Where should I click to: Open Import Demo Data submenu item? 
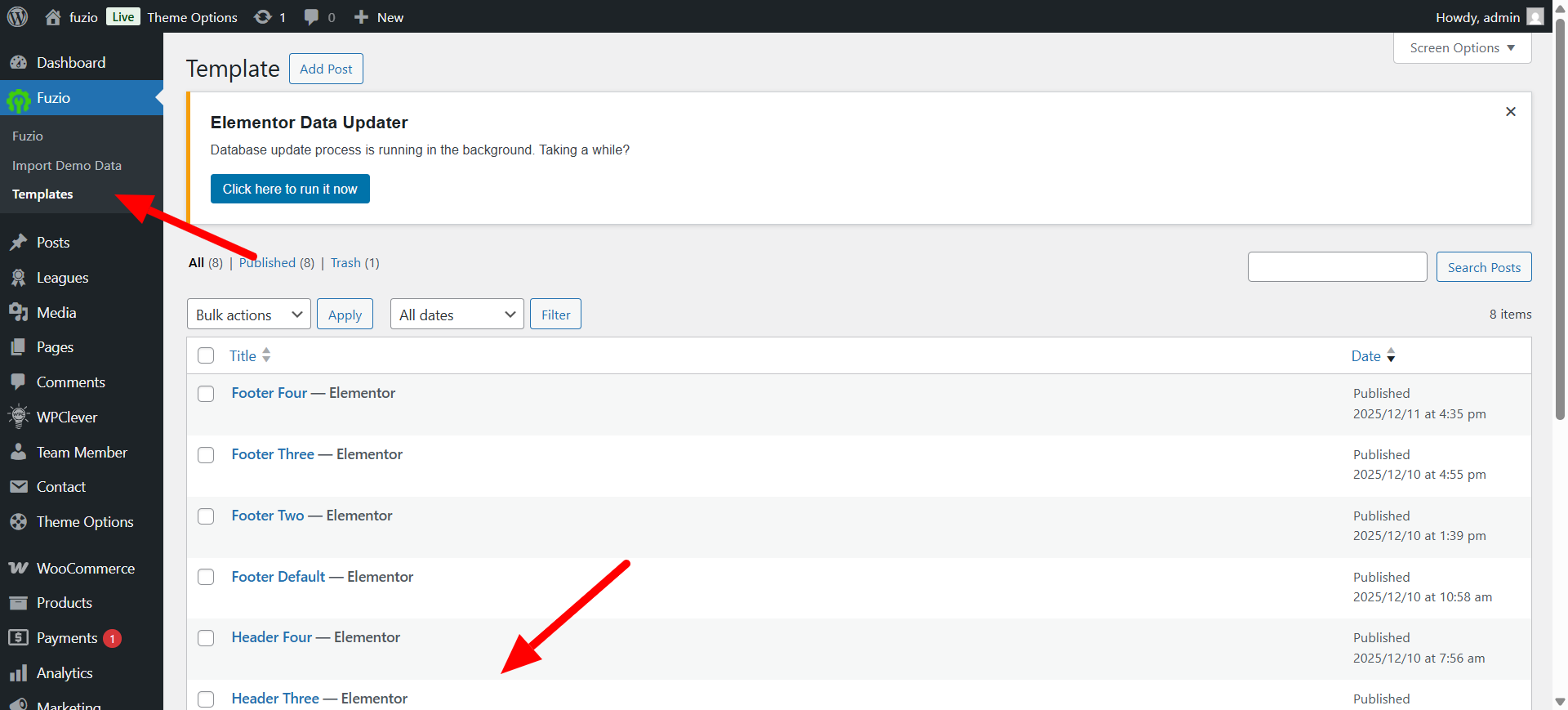click(x=67, y=166)
